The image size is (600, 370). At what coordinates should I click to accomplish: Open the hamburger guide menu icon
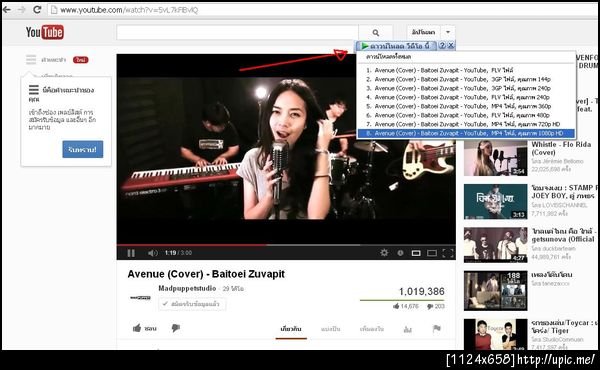[31, 60]
